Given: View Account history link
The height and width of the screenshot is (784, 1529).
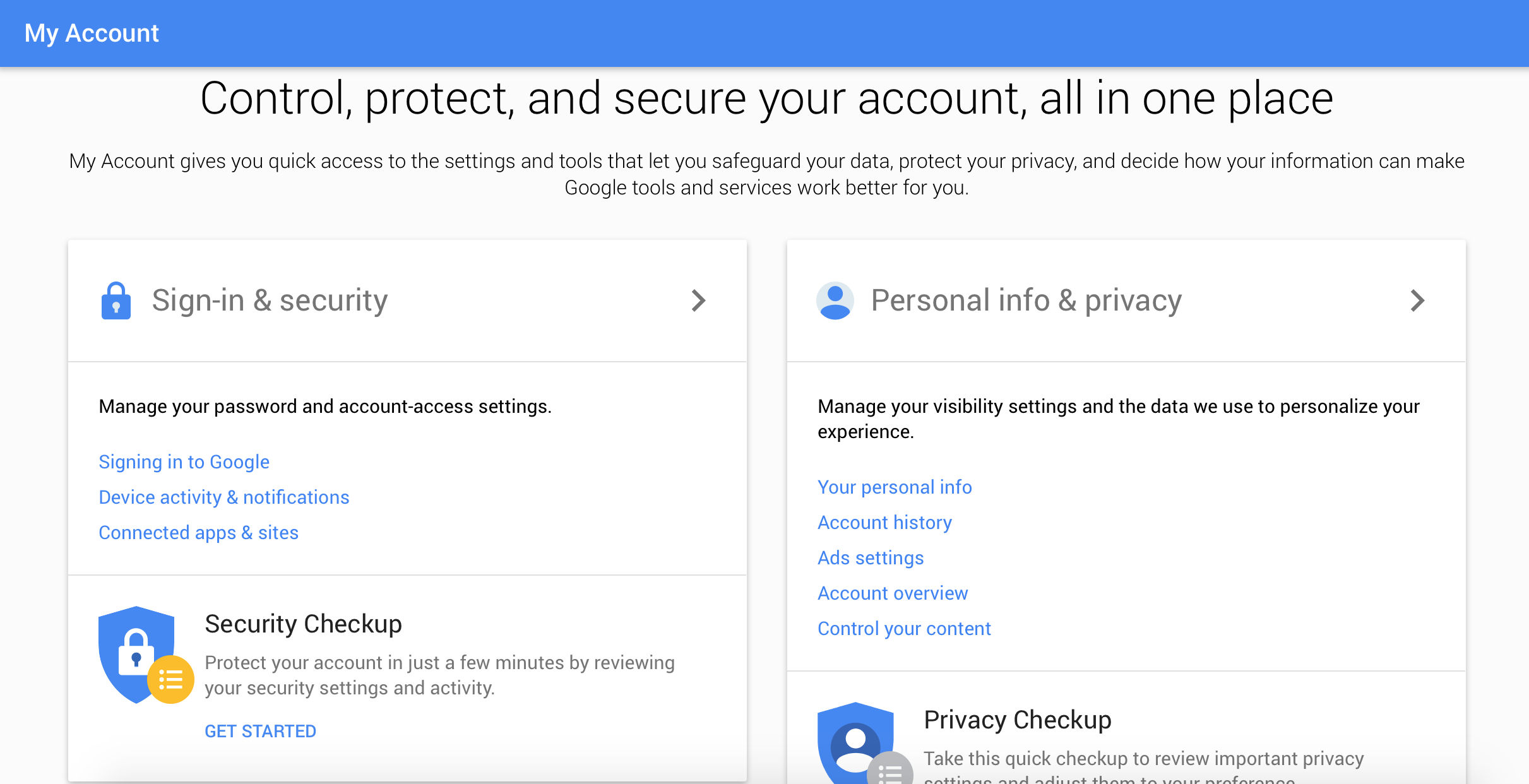Looking at the screenshot, I should pyautogui.click(x=885, y=523).
